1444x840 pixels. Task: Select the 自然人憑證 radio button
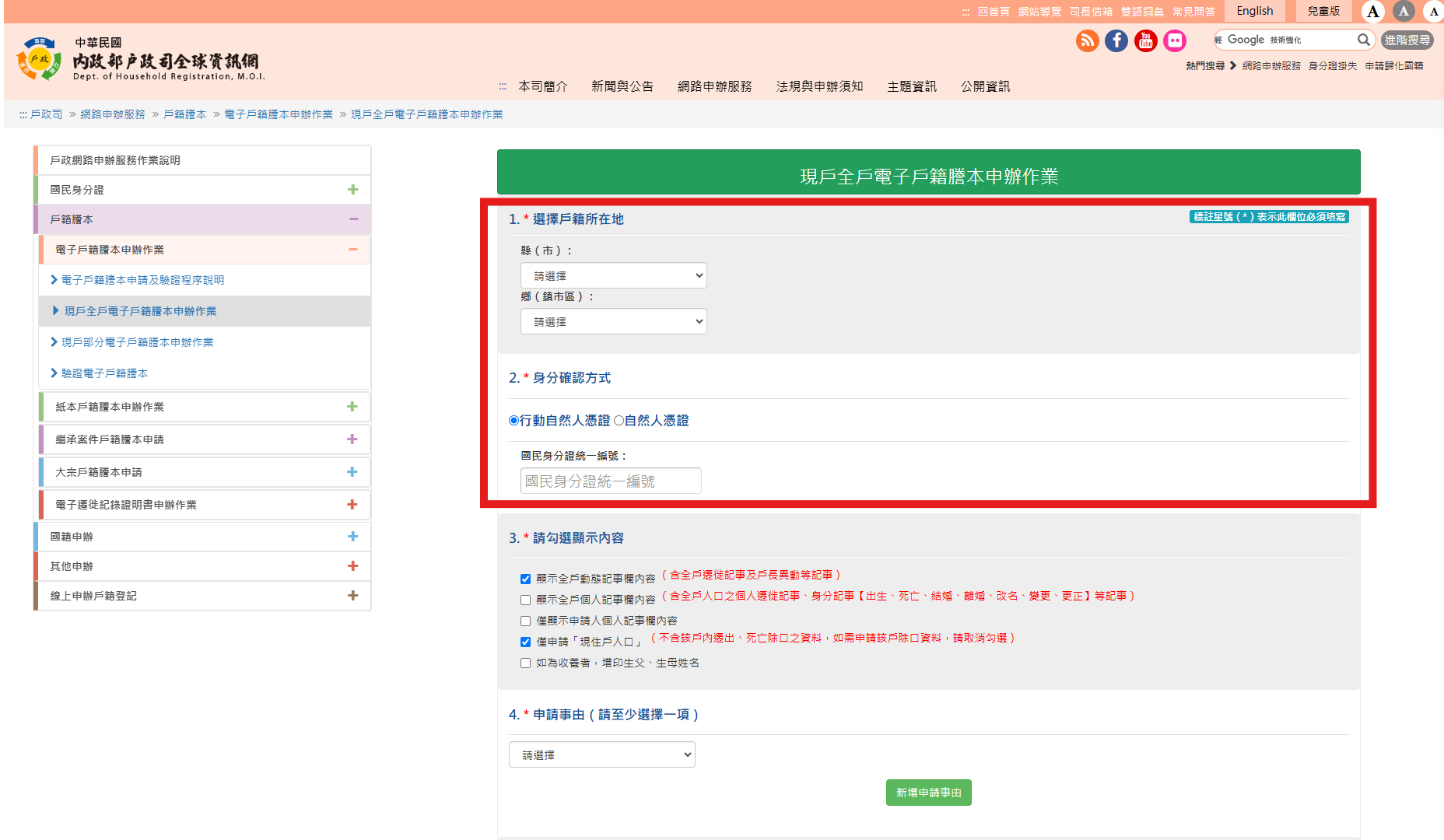pos(619,421)
